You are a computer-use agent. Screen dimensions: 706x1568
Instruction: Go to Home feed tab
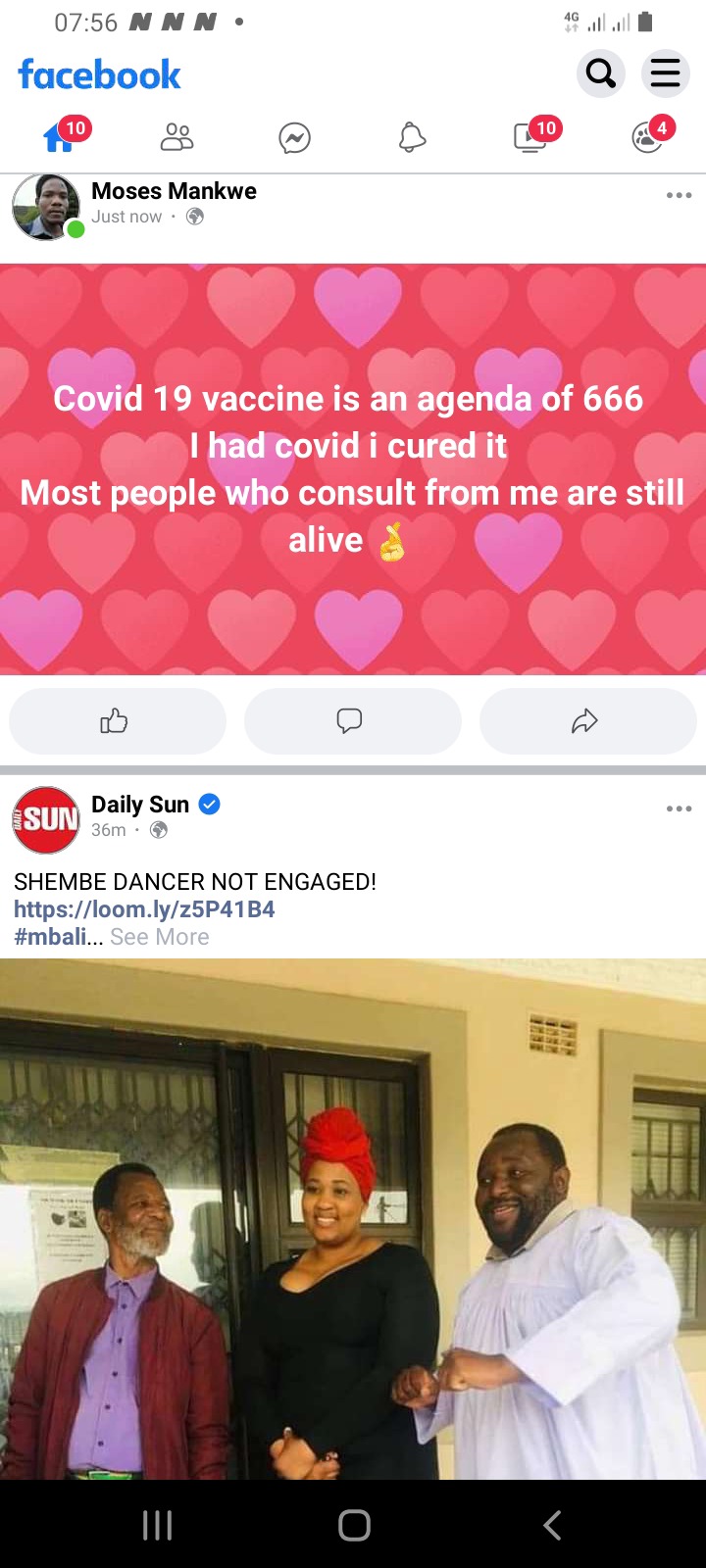[60, 138]
